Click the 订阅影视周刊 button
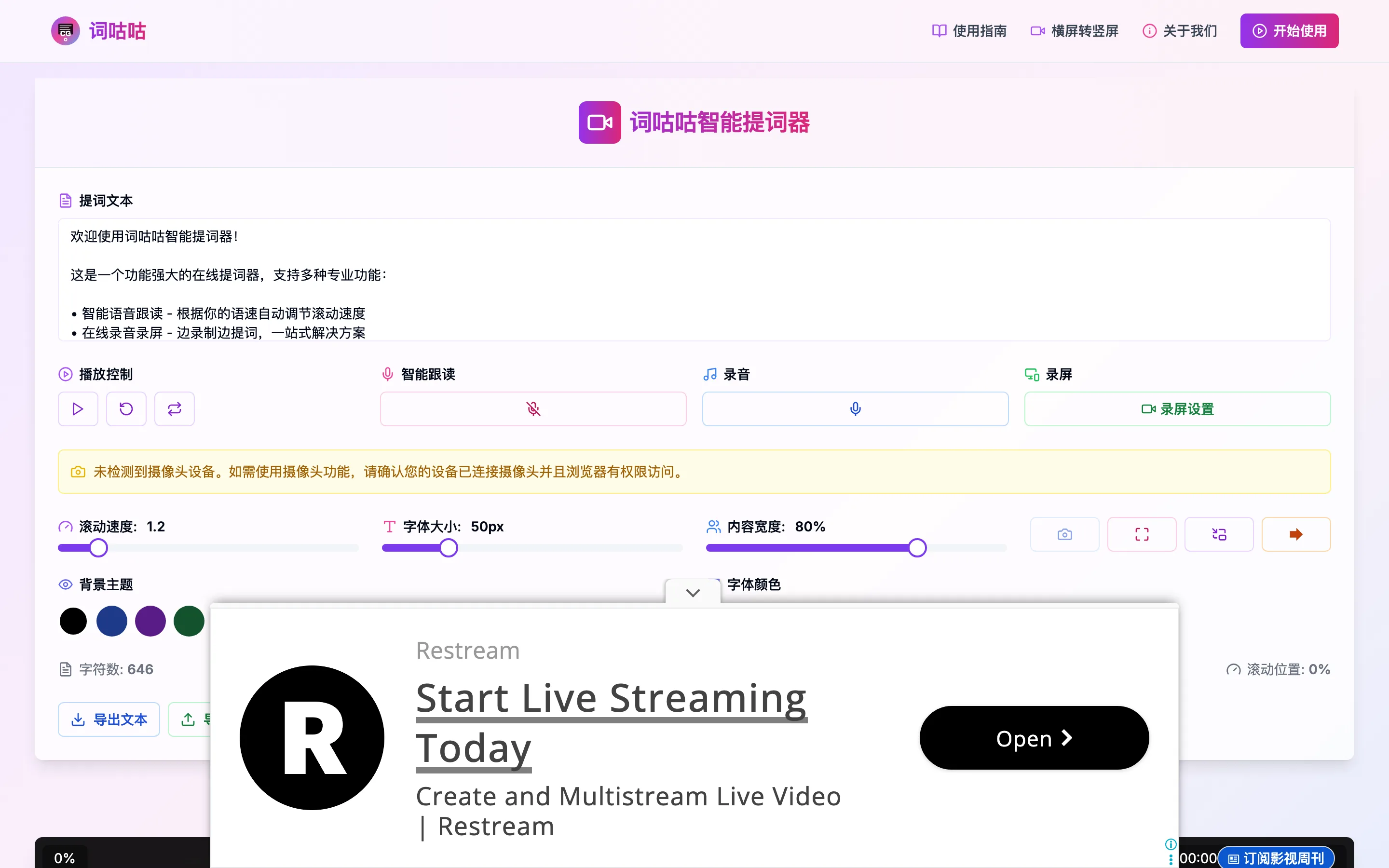1389x868 pixels. click(x=1276, y=858)
